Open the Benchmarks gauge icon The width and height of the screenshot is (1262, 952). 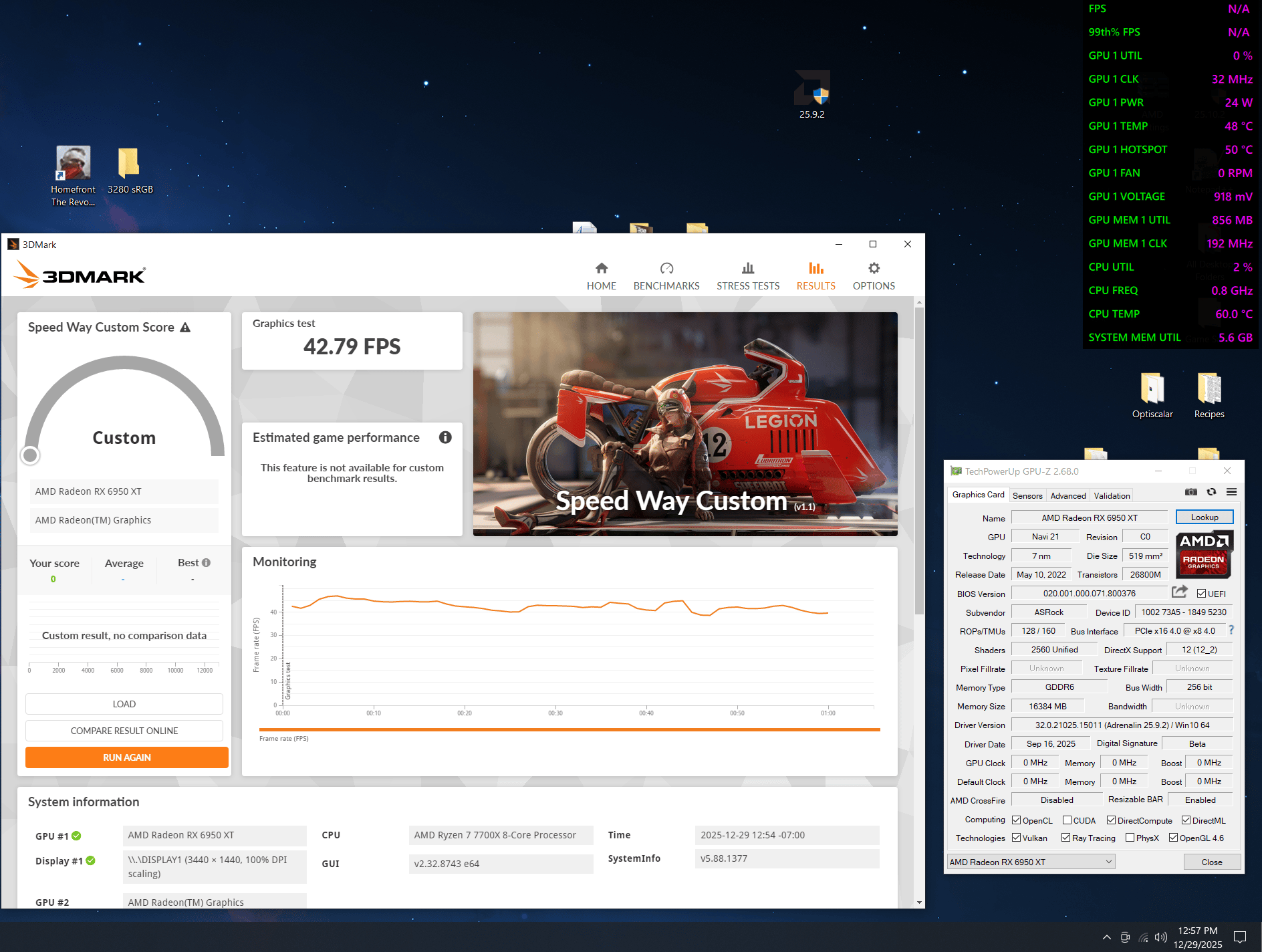point(666,268)
